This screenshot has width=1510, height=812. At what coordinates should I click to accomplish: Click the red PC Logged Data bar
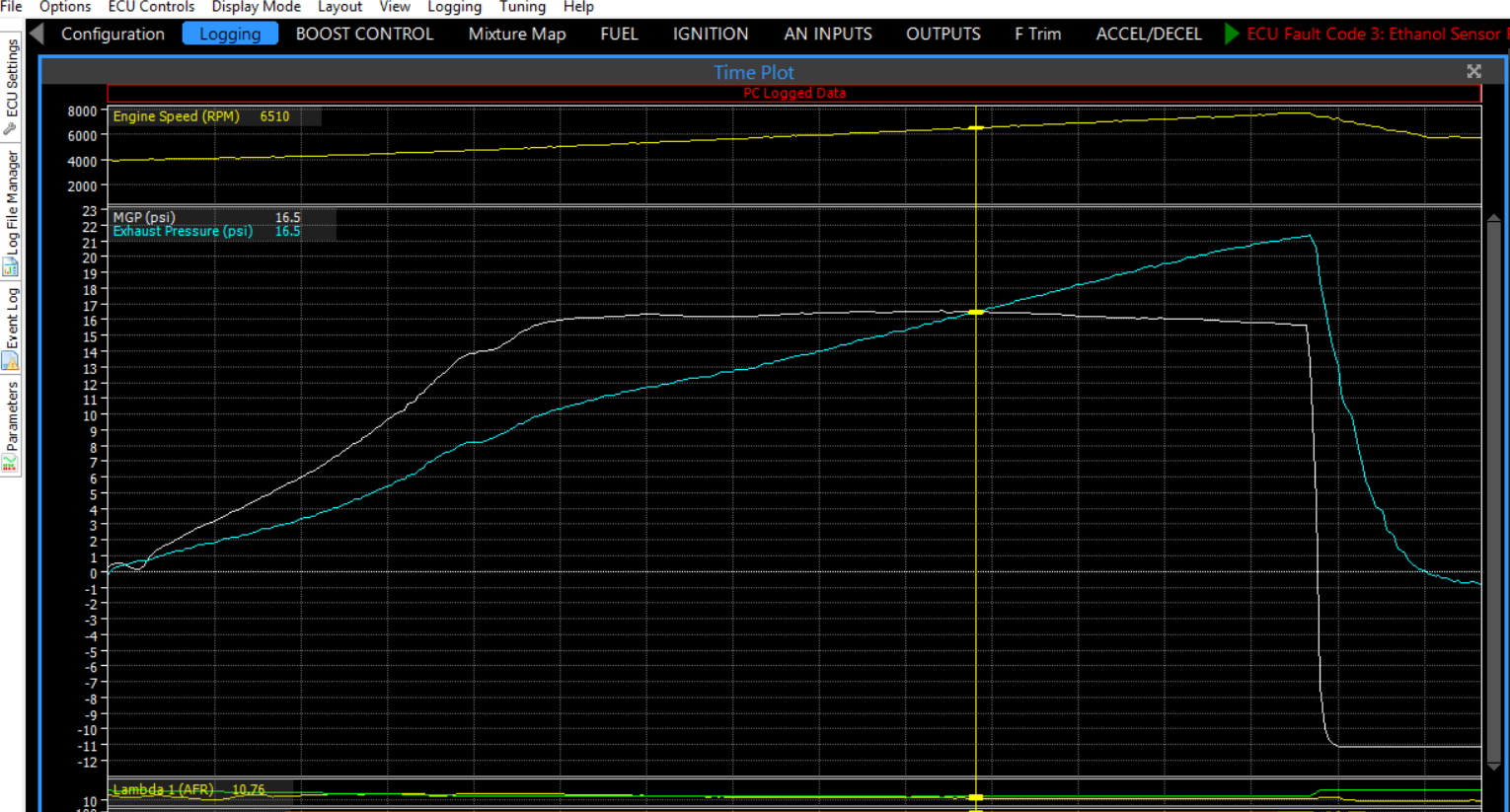click(793, 93)
